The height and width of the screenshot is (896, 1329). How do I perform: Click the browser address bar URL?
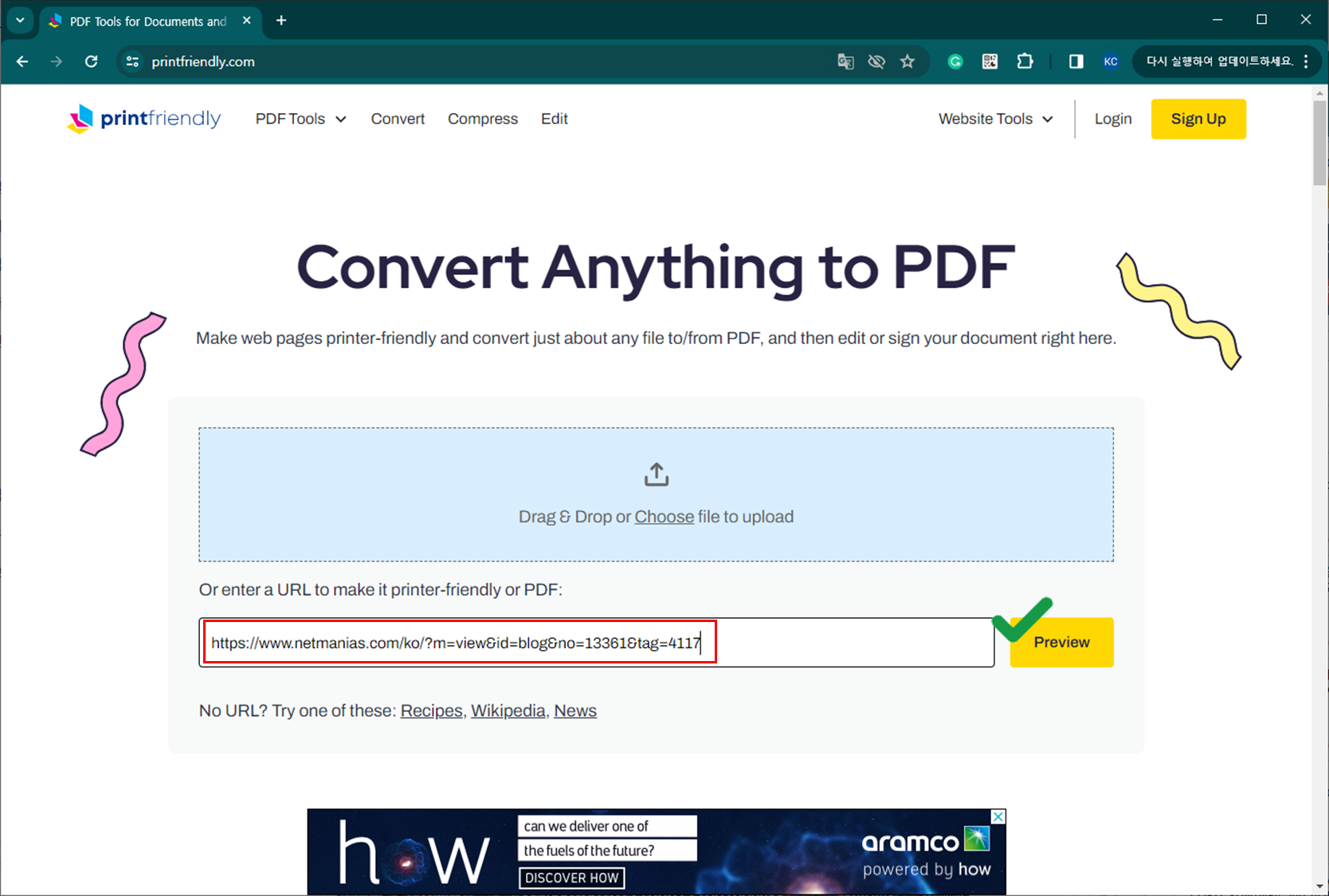click(x=203, y=61)
